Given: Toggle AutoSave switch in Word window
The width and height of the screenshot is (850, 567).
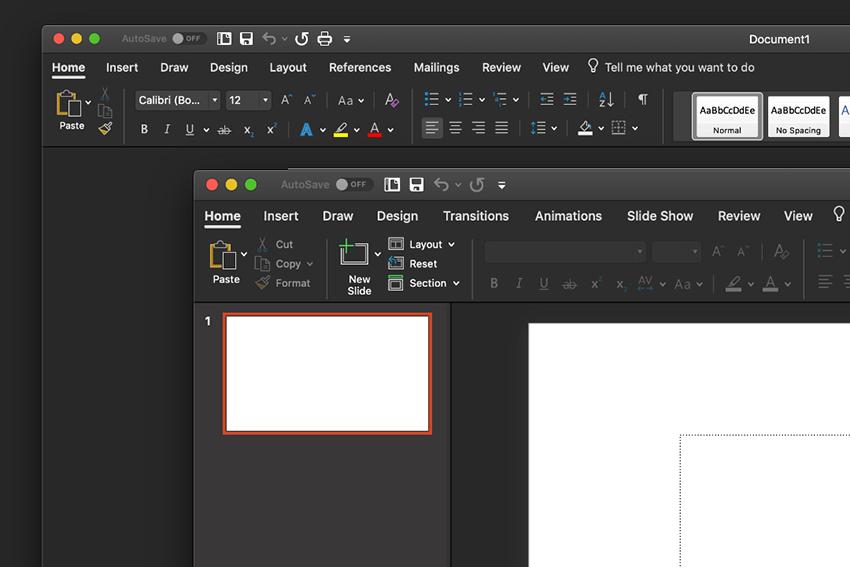Looking at the screenshot, I should (187, 39).
